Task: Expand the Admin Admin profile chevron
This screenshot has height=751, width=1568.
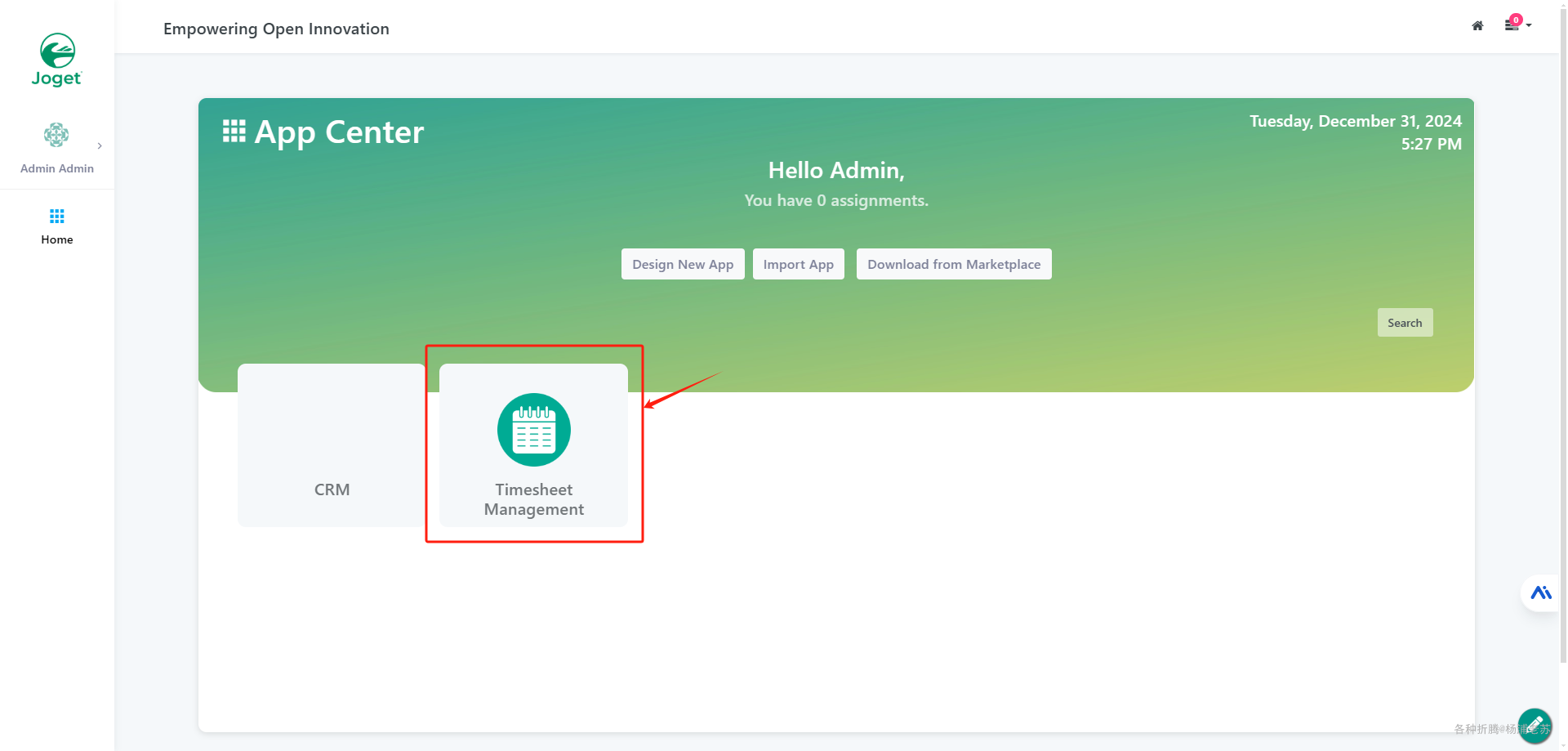Action: click(x=100, y=145)
